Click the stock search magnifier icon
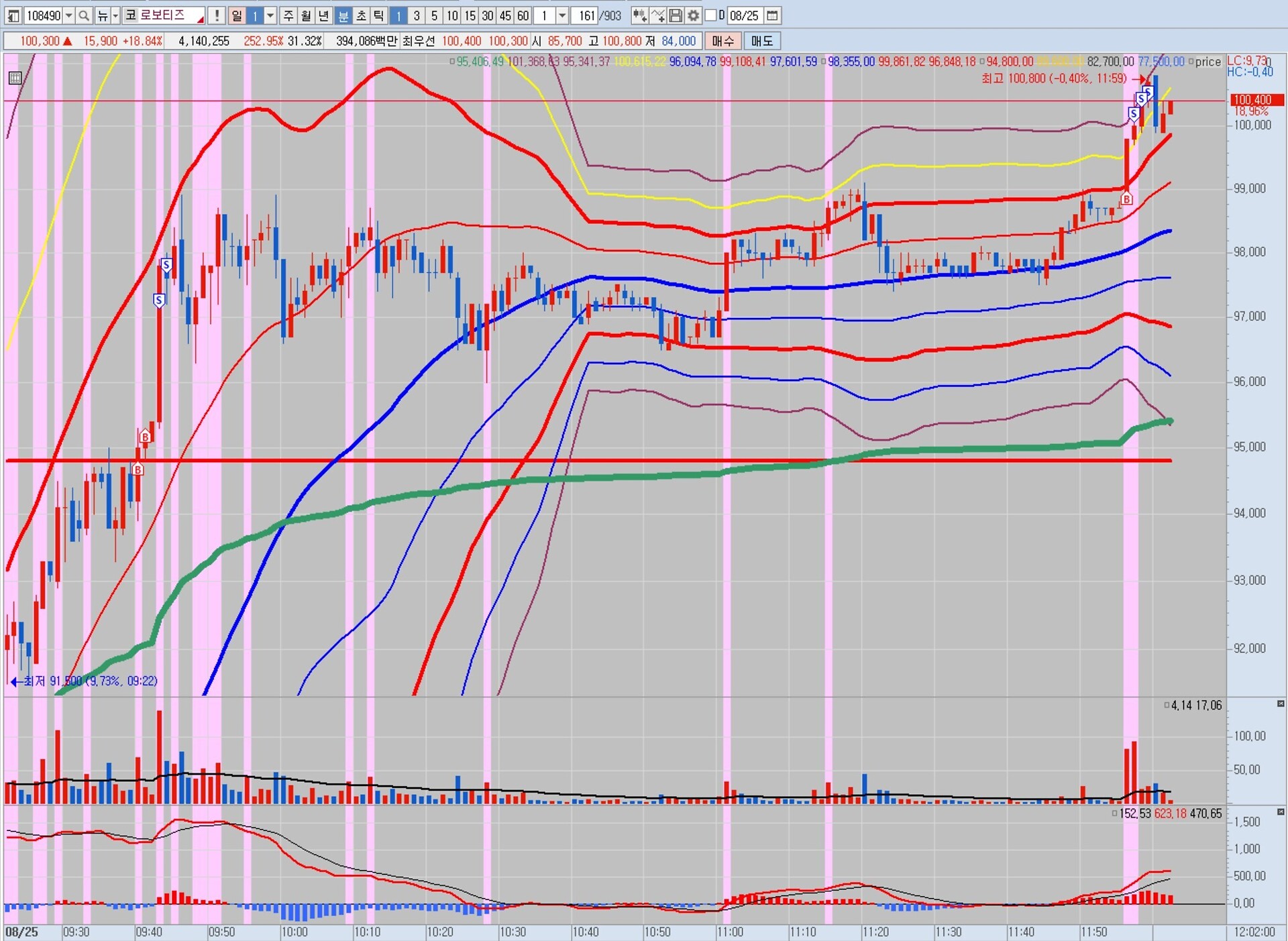Image resolution: width=1288 pixels, height=941 pixels. (84, 15)
